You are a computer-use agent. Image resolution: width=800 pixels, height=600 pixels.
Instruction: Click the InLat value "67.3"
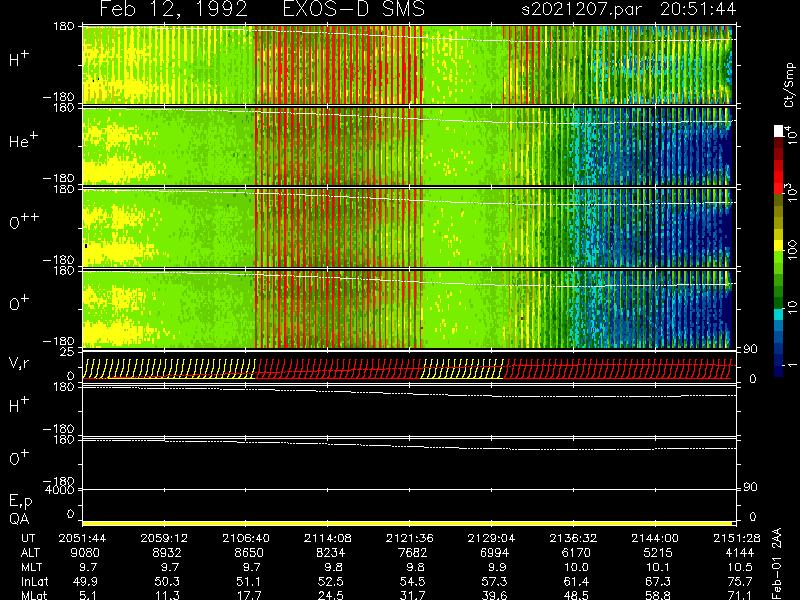[x=658, y=582]
